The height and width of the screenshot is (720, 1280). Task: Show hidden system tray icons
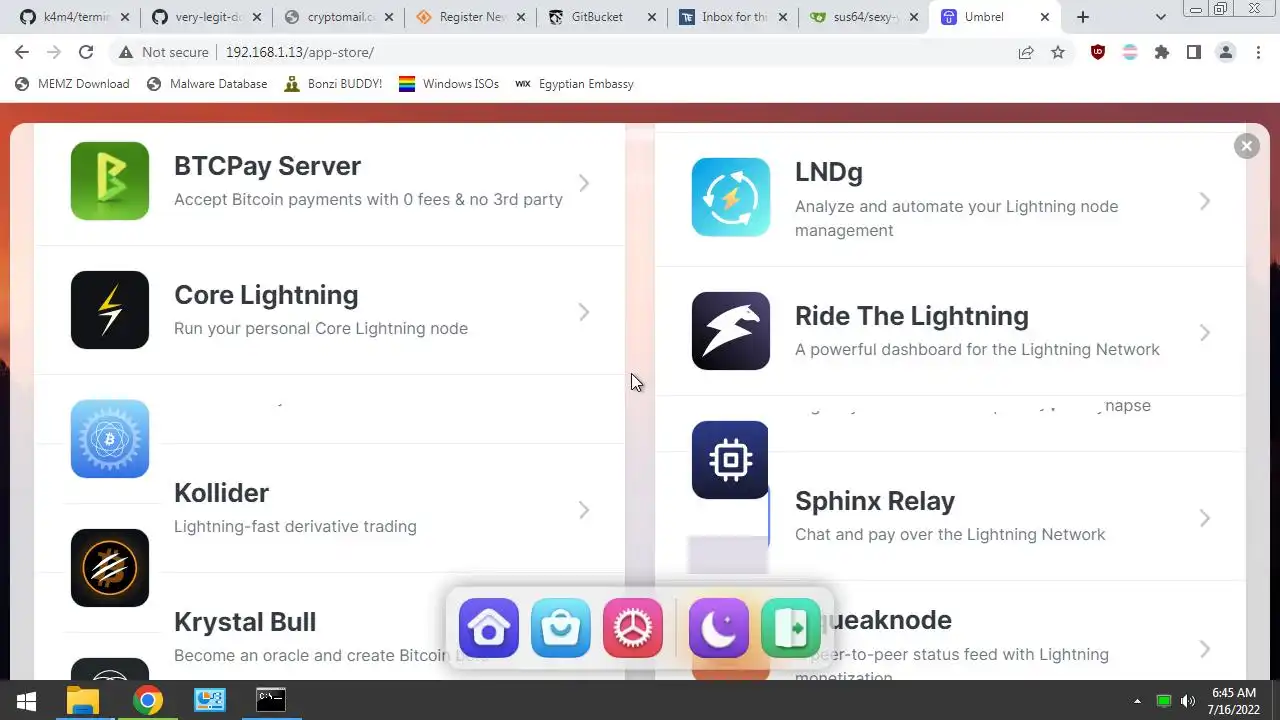click(1137, 701)
